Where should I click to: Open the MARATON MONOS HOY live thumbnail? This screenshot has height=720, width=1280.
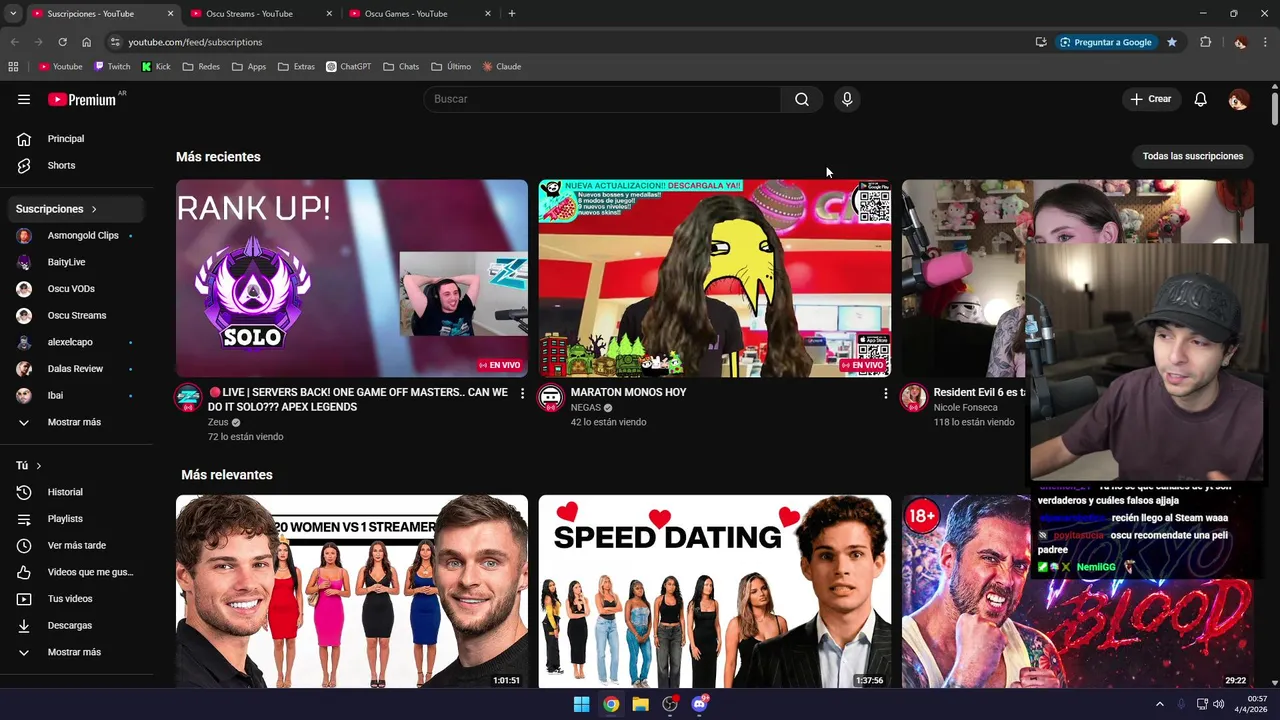pyautogui.click(x=715, y=278)
